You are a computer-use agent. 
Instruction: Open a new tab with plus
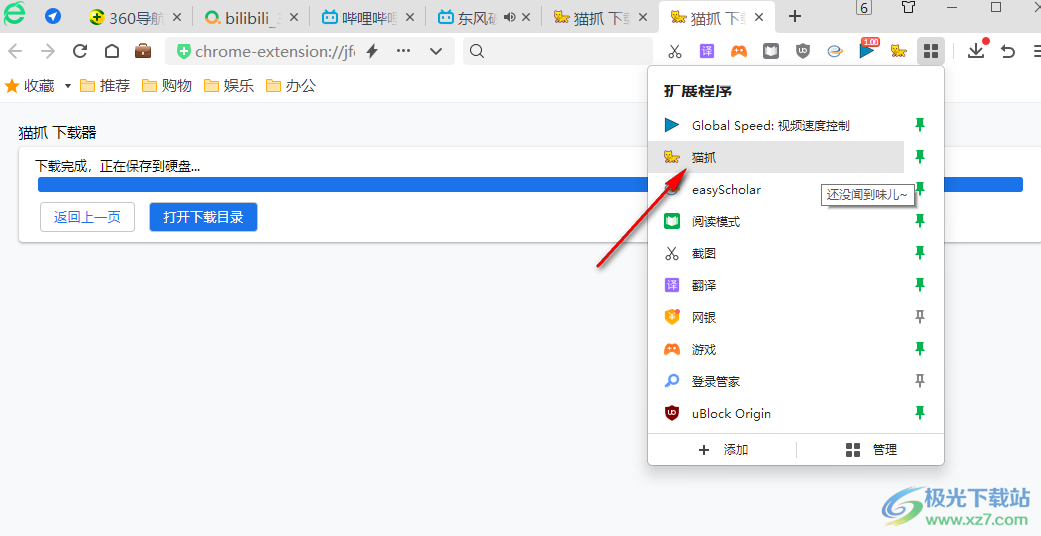[x=795, y=17]
